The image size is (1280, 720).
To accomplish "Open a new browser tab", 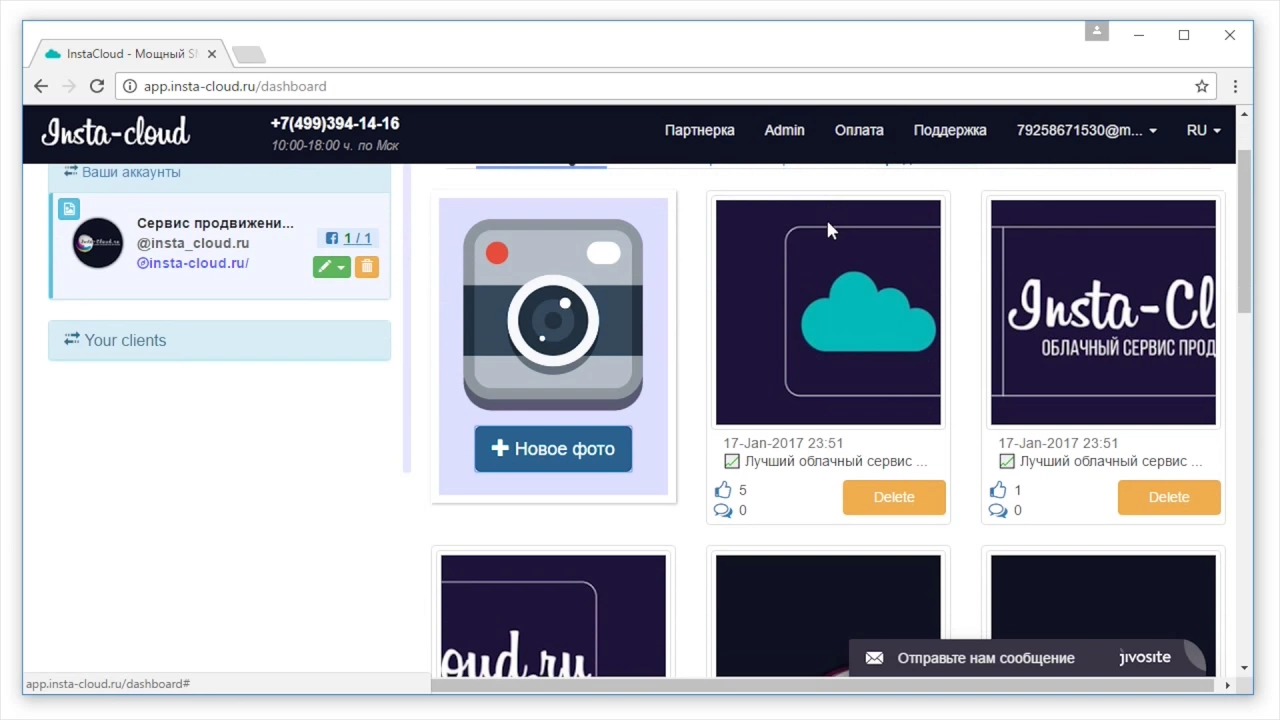I will (248, 54).
